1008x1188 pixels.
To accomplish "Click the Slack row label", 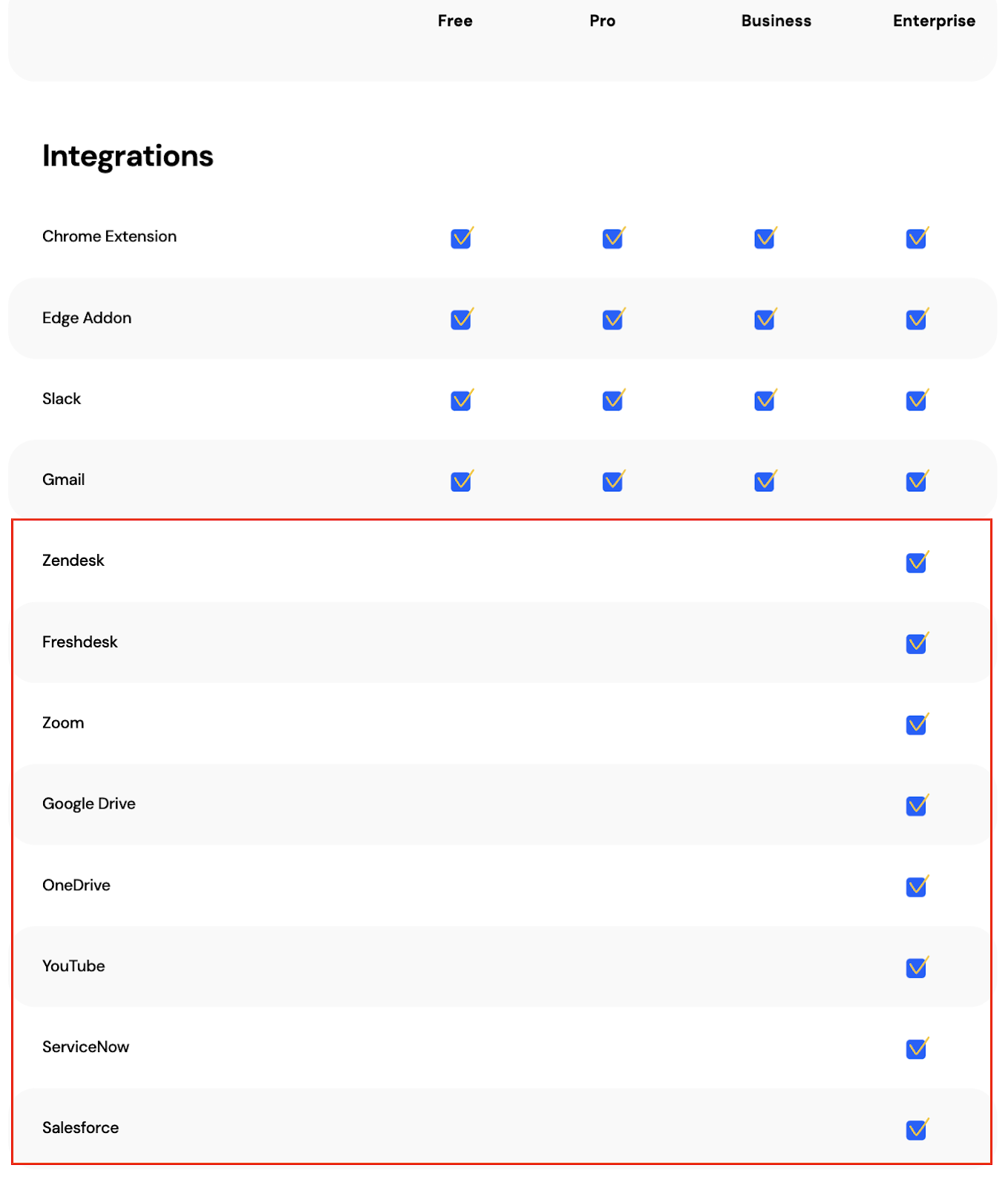I will point(62,399).
